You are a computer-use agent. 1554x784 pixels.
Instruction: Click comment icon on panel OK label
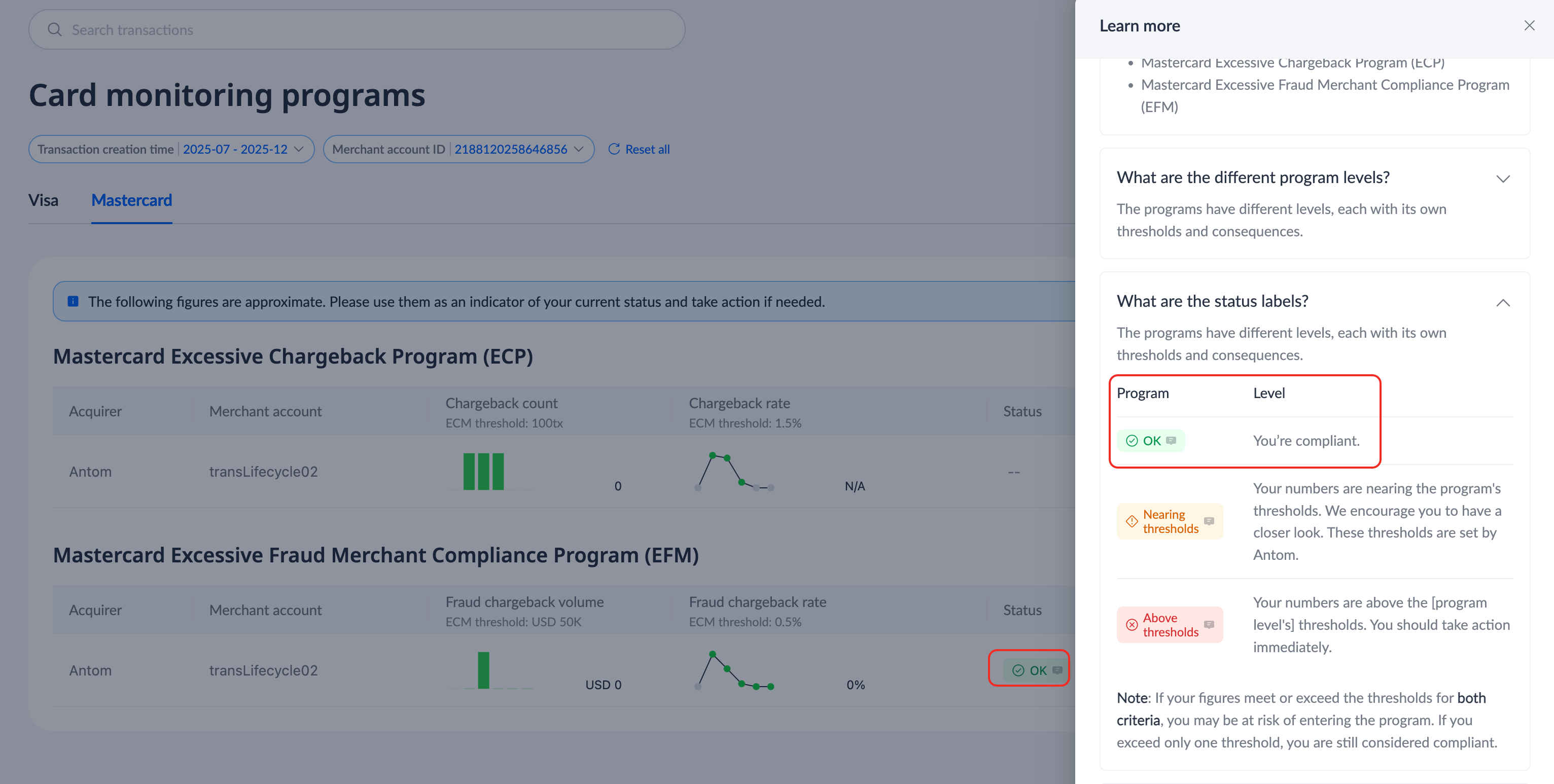point(1171,440)
